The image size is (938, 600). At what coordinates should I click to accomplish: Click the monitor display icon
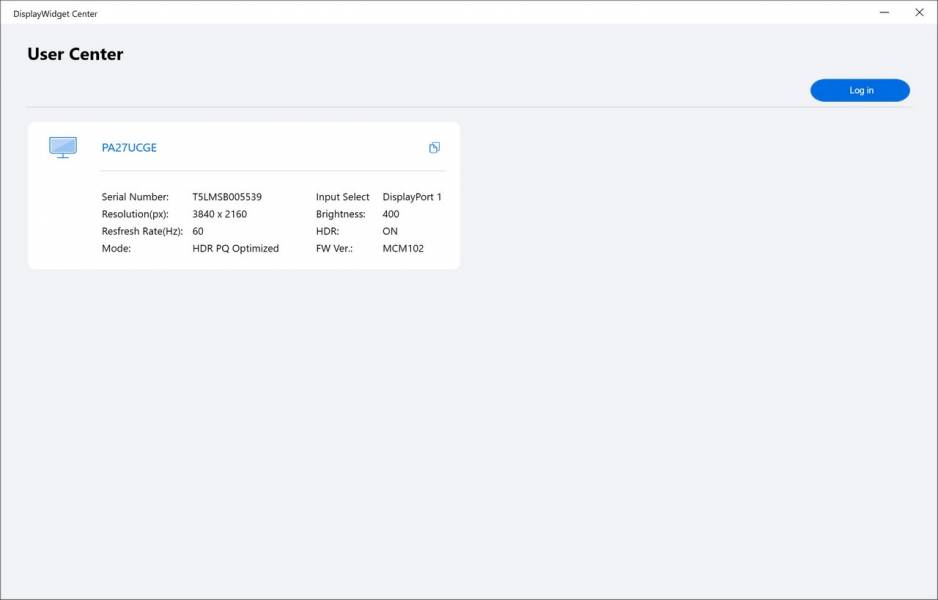click(x=63, y=148)
